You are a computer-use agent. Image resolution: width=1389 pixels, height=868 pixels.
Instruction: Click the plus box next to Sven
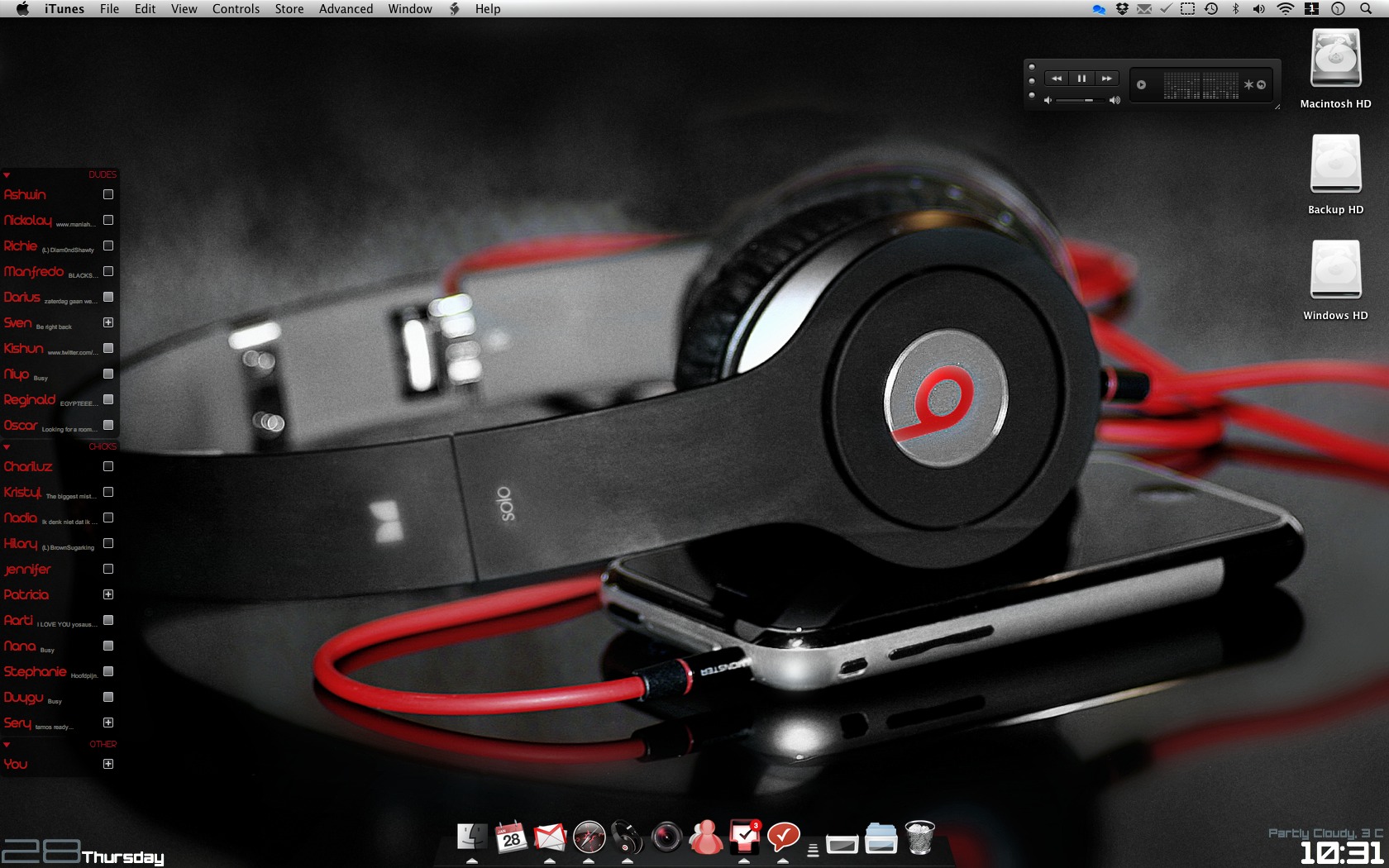coord(108,322)
